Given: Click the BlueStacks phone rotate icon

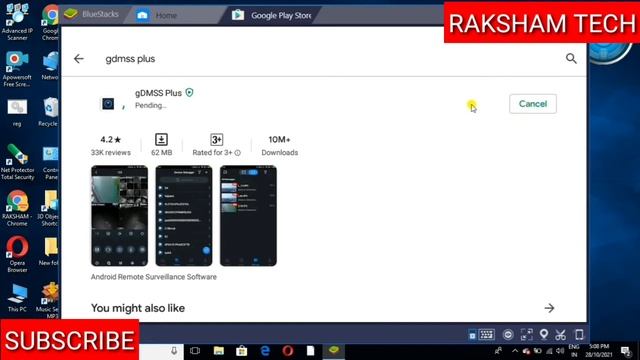Looking at the screenshot, I should coord(579,335).
